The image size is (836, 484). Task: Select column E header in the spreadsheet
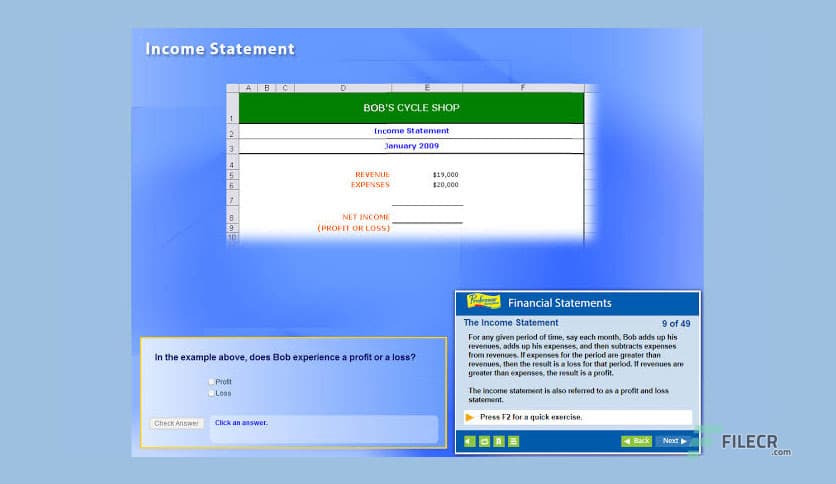[427, 88]
